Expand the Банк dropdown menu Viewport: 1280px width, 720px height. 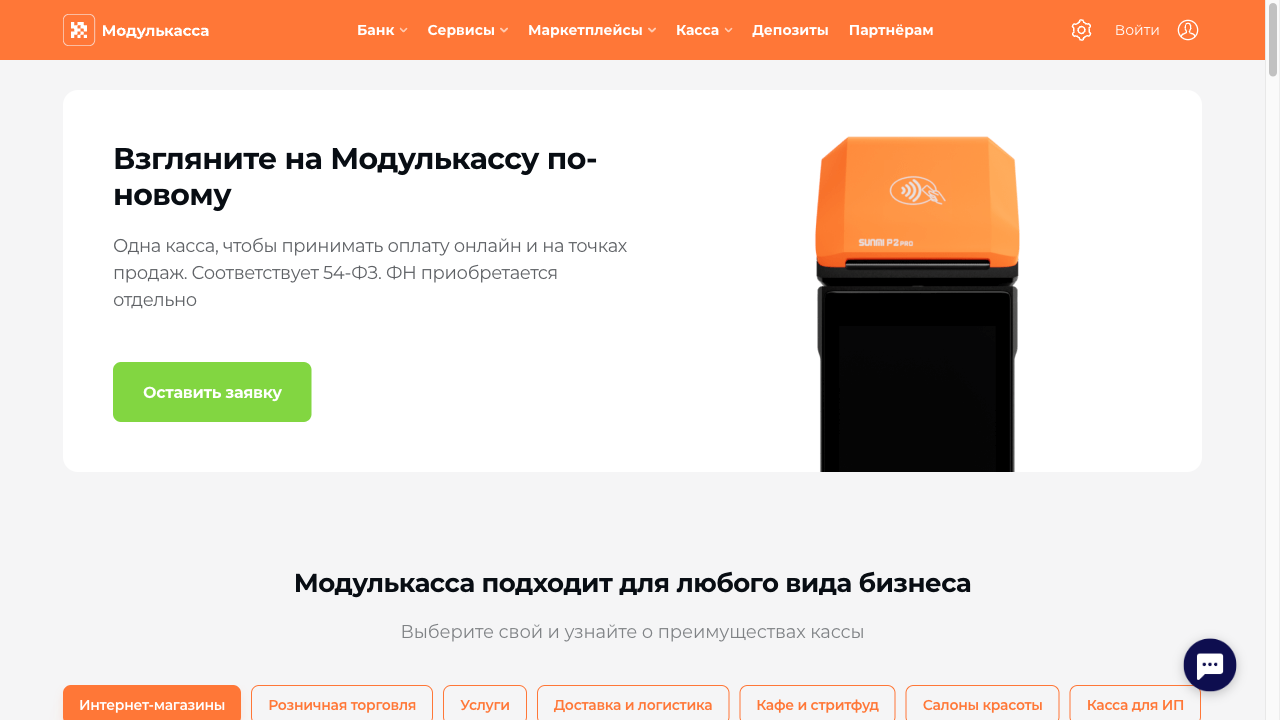pyautogui.click(x=382, y=30)
